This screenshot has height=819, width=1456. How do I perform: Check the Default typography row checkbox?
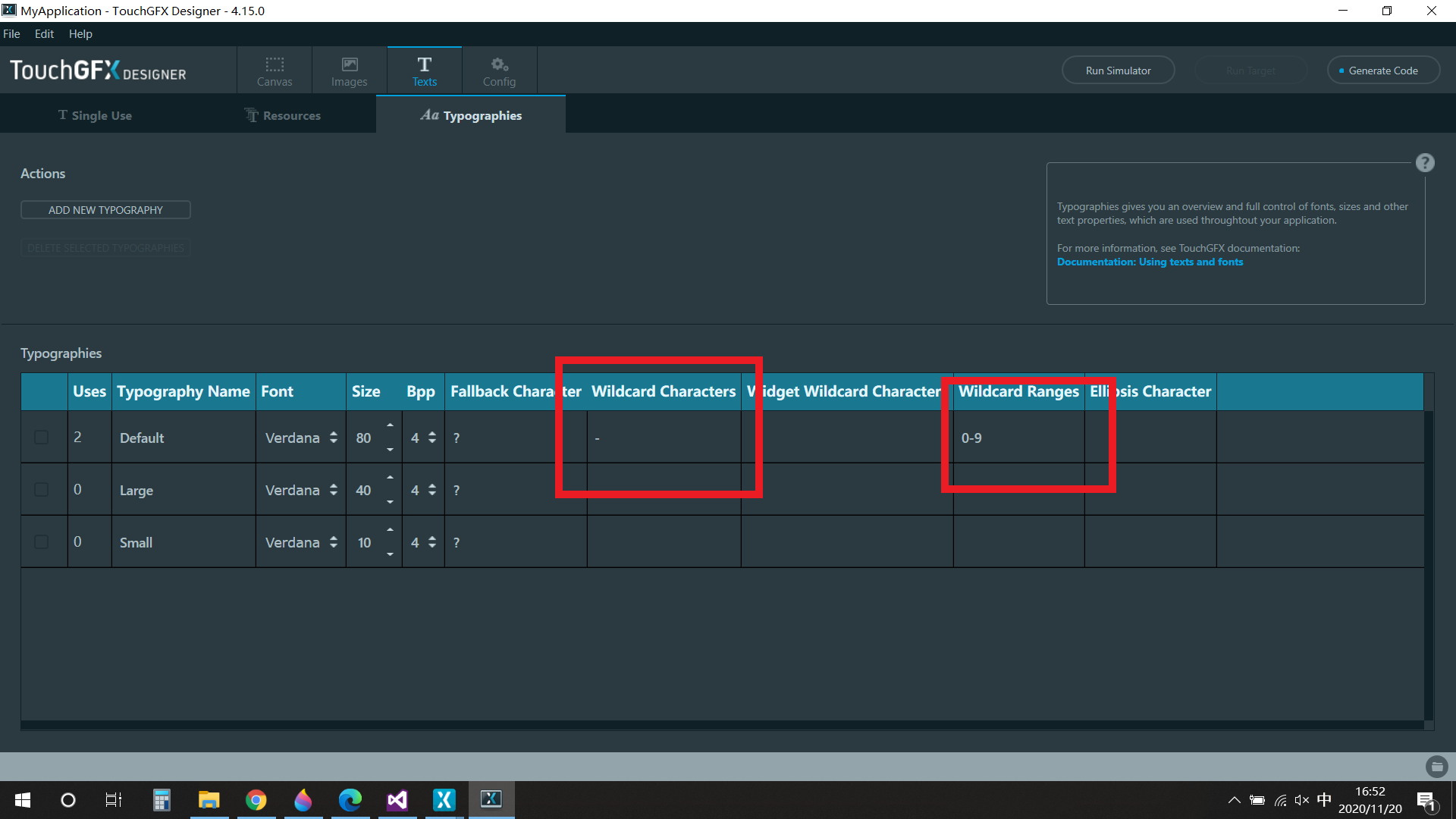tap(42, 438)
